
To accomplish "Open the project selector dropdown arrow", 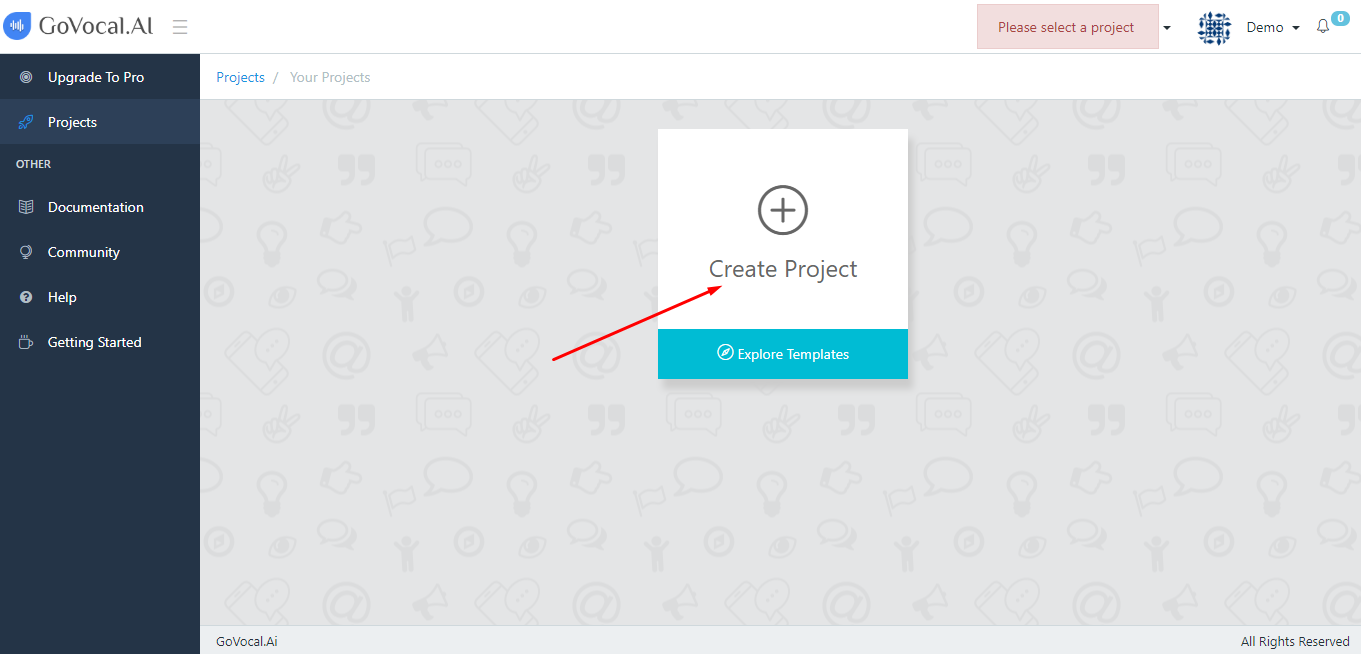I will tap(1167, 28).
